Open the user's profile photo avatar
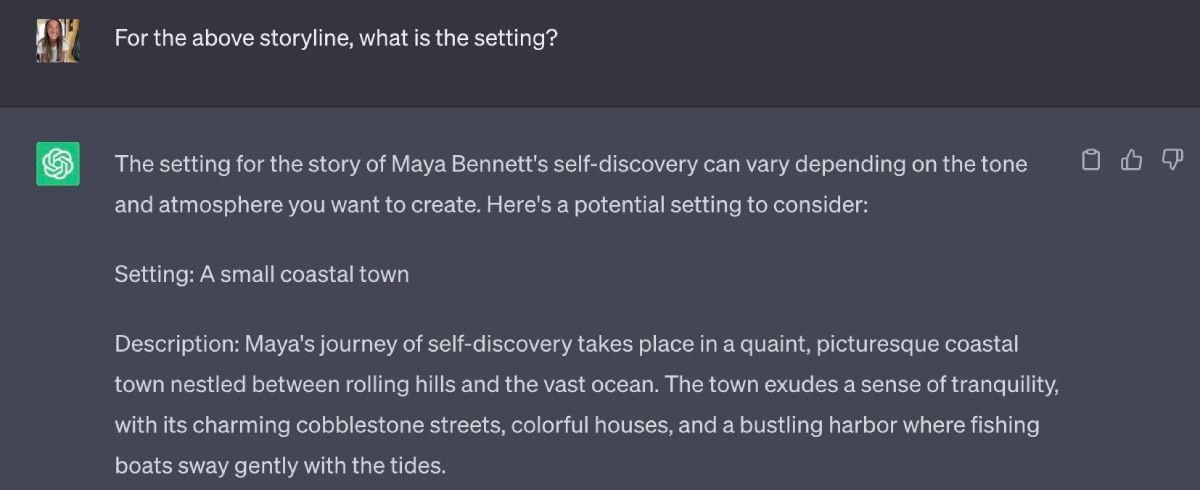 tap(58, 41)
